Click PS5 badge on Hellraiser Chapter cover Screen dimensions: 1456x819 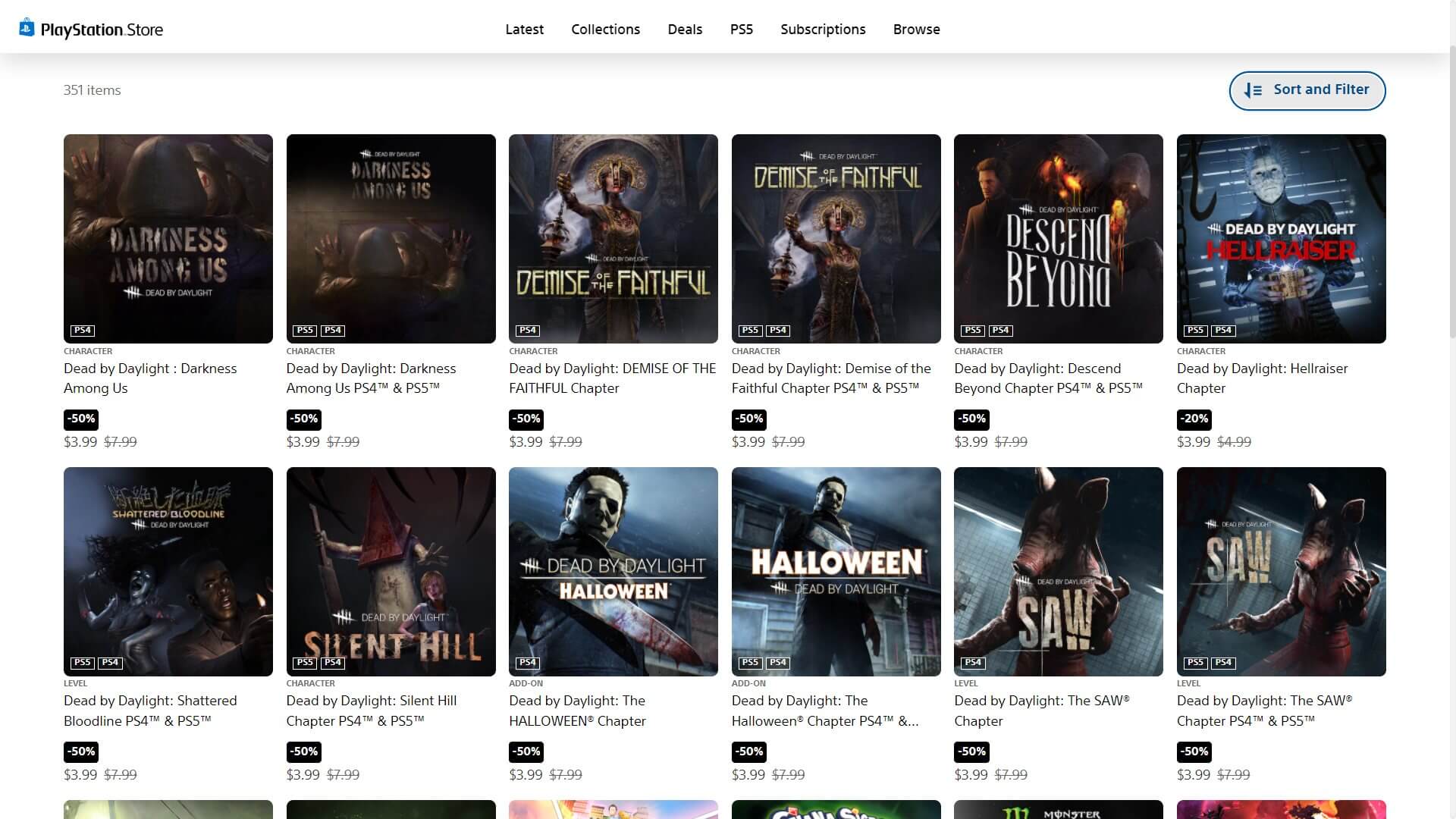(1195, 331)
